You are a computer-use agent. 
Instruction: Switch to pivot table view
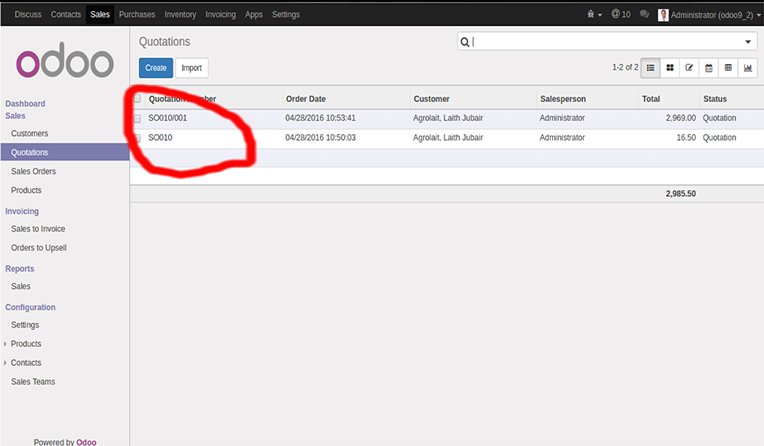(x=728, y=68)
